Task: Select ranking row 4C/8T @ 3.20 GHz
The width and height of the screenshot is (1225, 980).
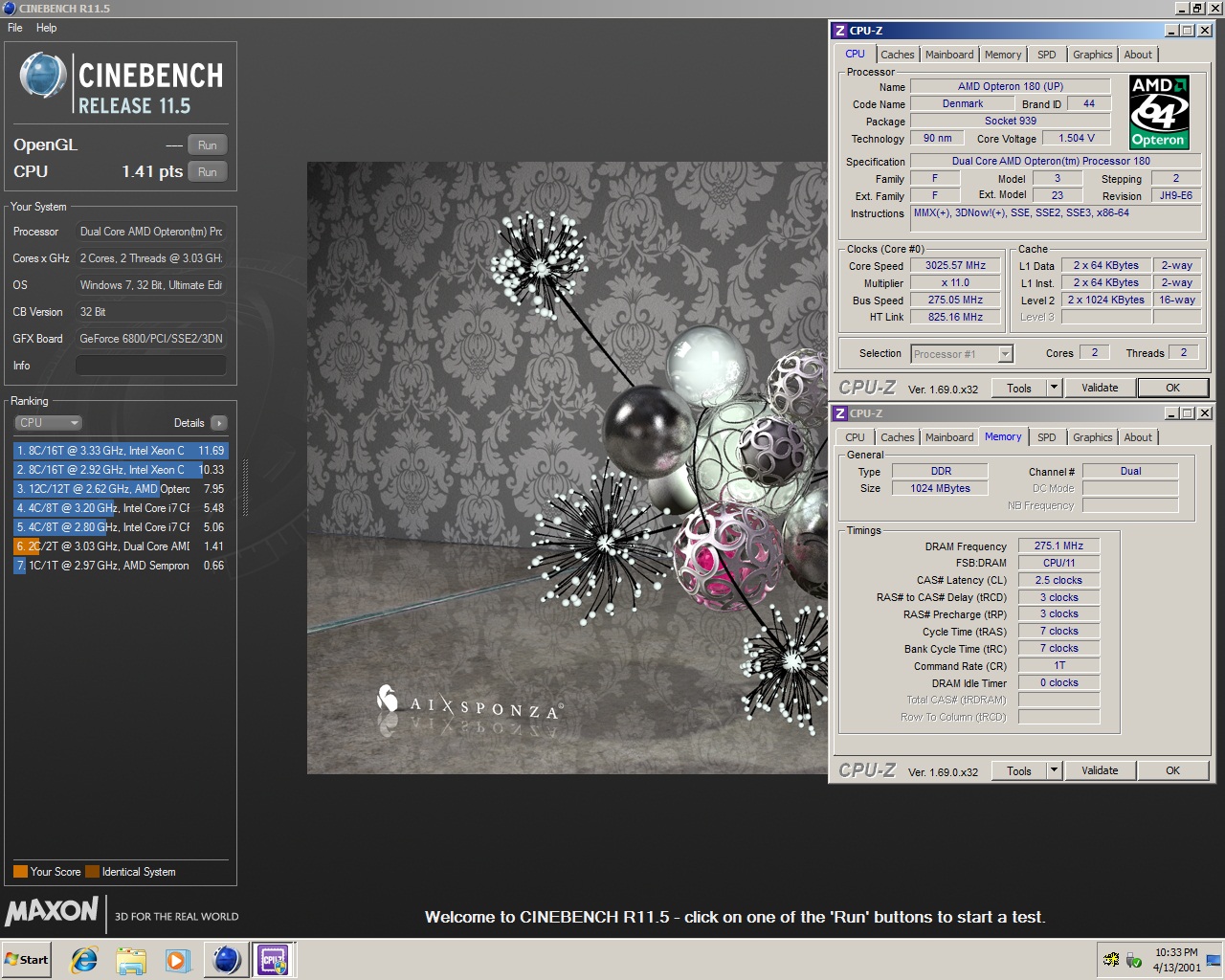Action: point(121,508)
